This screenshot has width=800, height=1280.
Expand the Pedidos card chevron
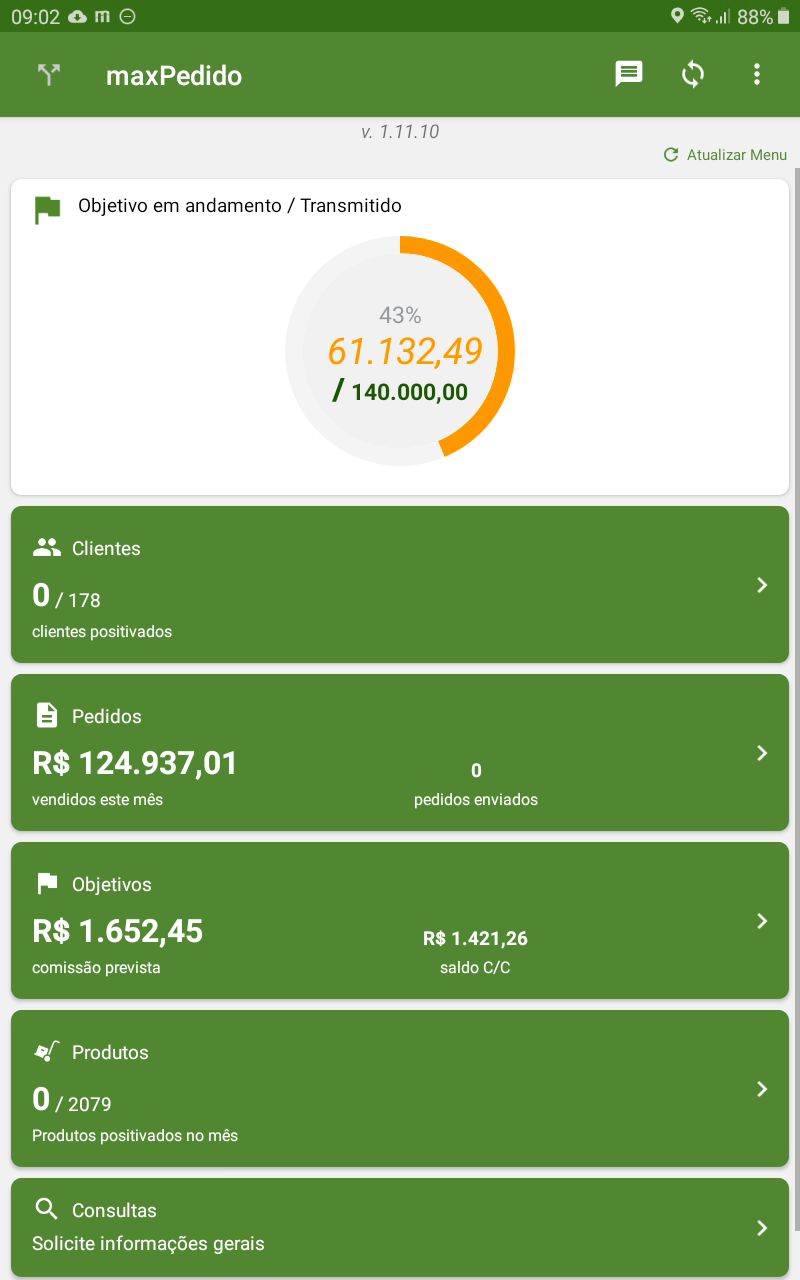[x=762, y=753]
